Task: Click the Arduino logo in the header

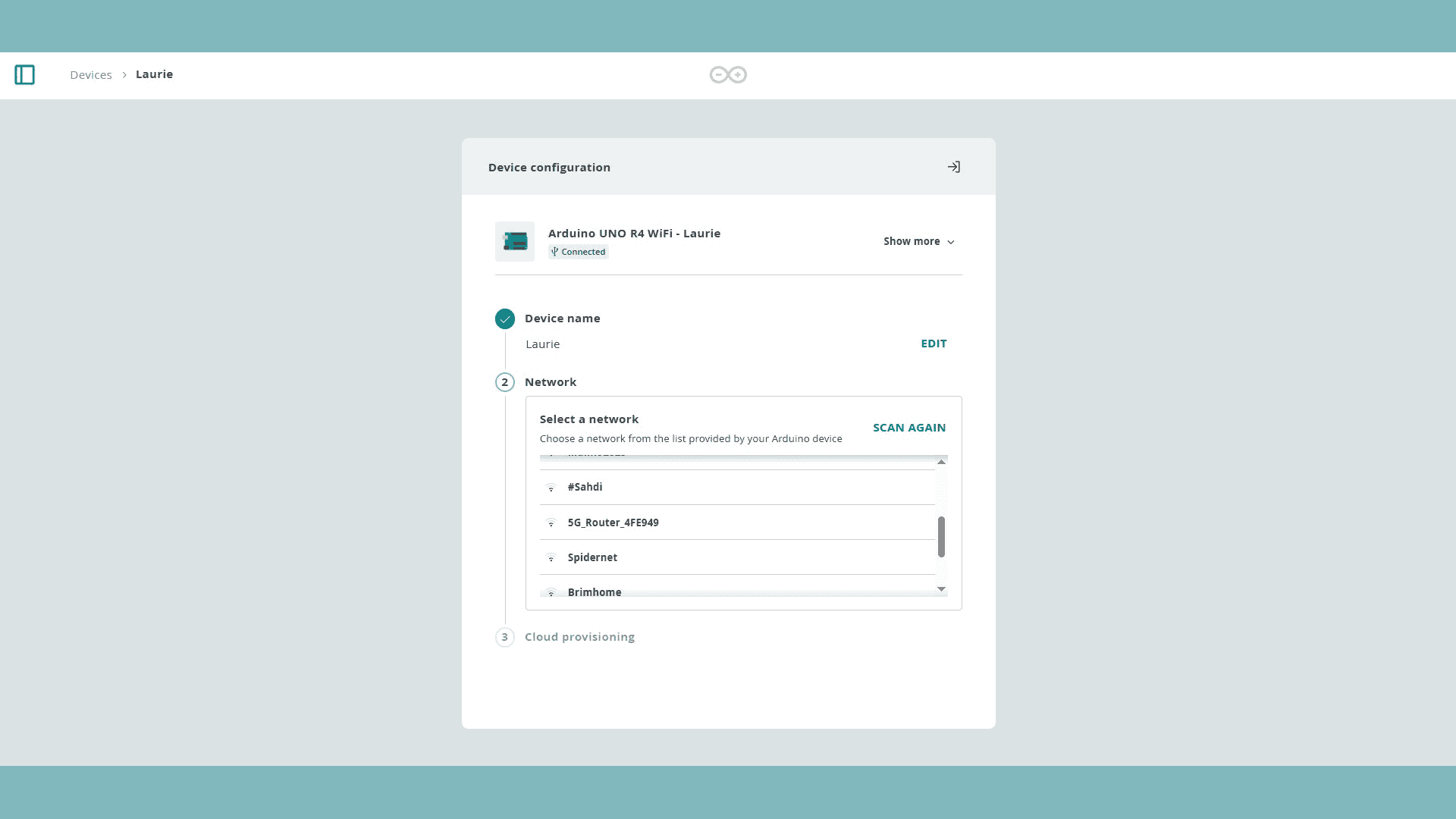Action: pyautogui.click(x=727, y=74)
